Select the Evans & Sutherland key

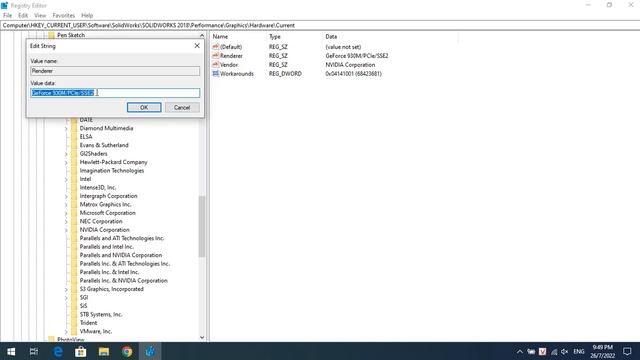click(x=104, y=145)
